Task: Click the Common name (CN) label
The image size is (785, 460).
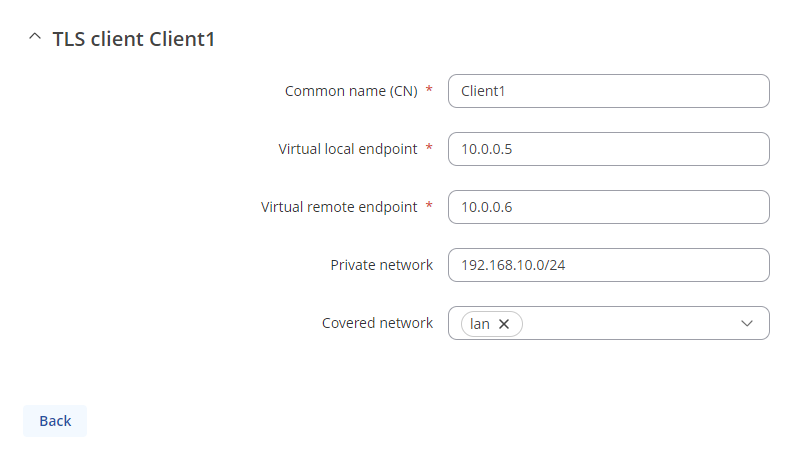Action: point(350,91)
